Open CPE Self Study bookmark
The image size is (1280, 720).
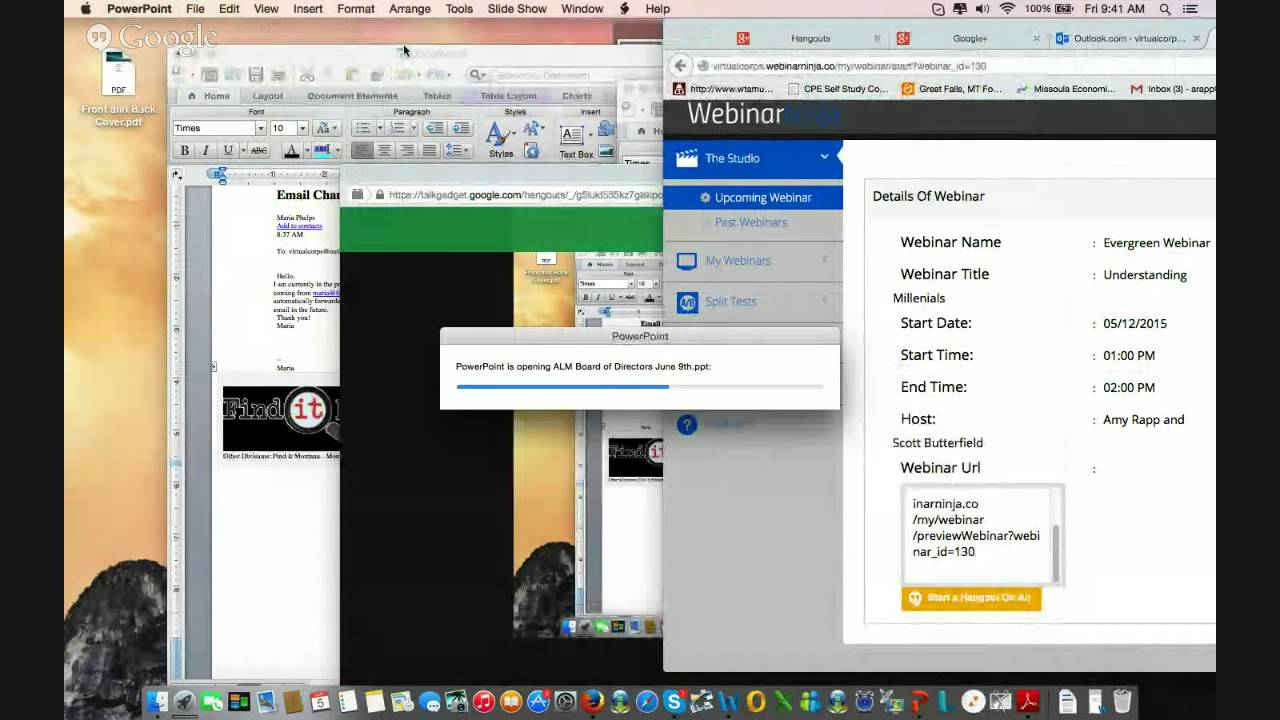[x=836, y=89]
